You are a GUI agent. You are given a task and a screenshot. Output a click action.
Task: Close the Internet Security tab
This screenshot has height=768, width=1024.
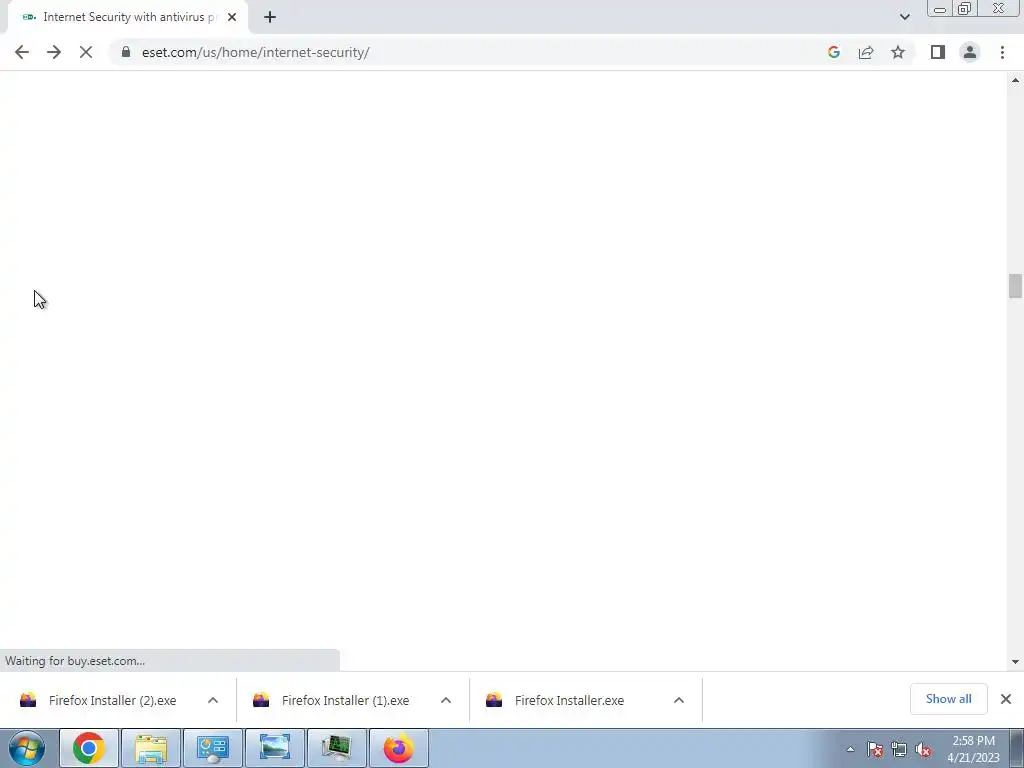232,17
